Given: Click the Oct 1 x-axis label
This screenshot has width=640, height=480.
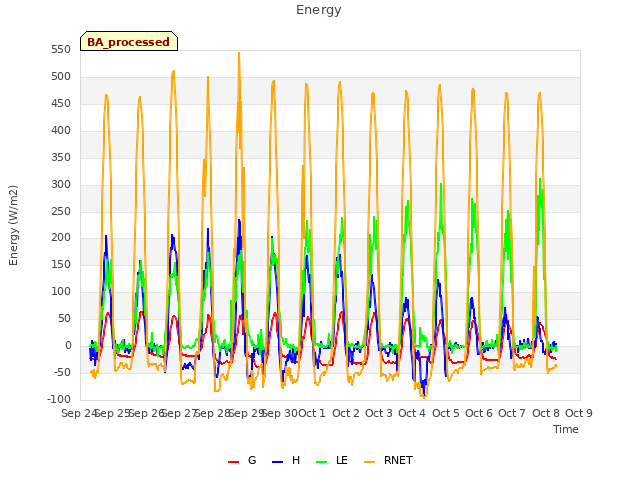Looking at the screenshot, I should (312, 413).
